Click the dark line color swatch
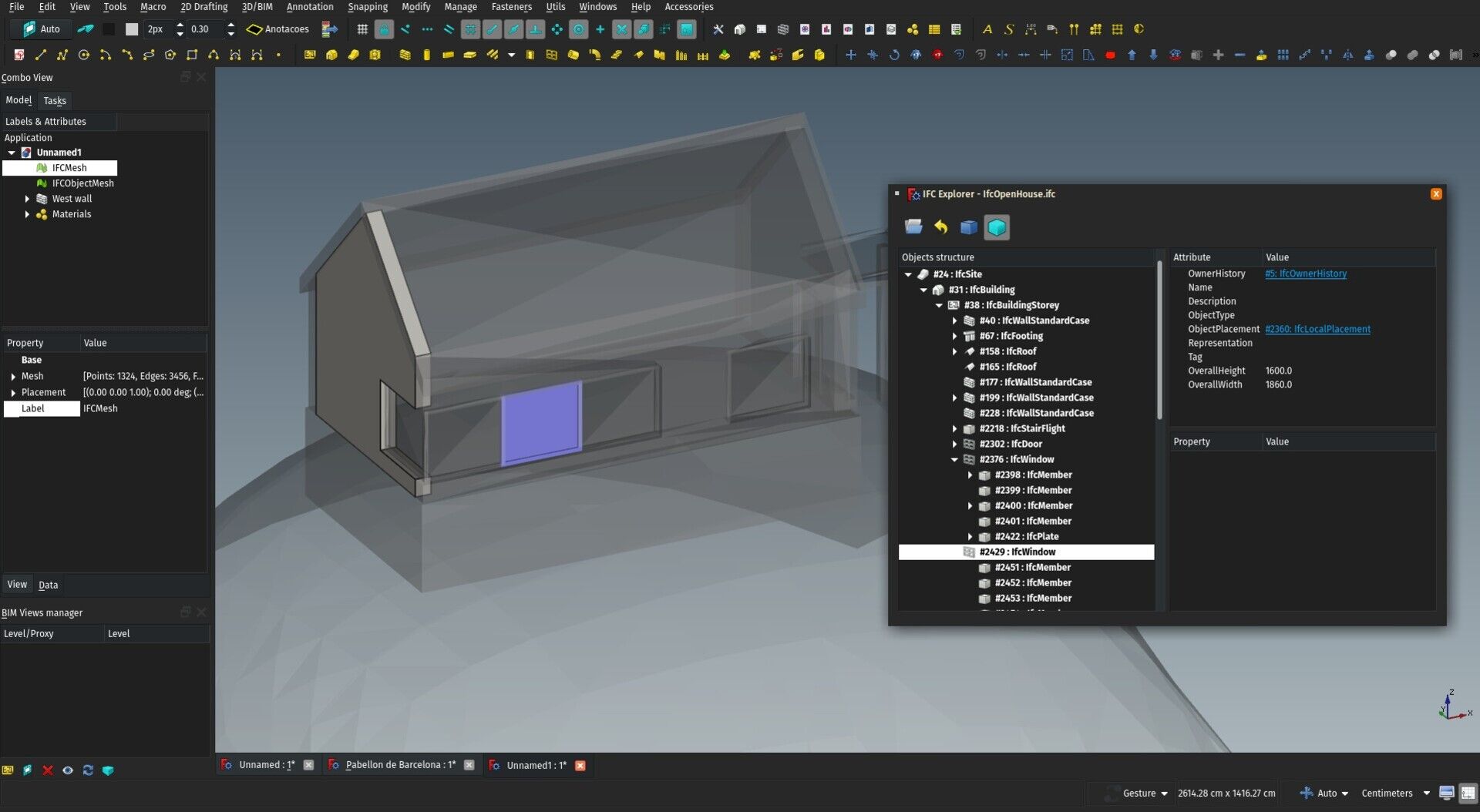Screen dimensions: 1480x812 (x=109, y=29)
